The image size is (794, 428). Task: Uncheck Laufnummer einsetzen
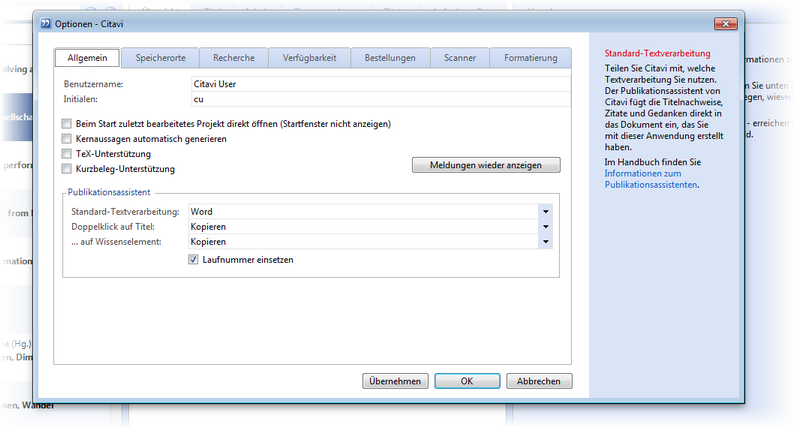(x=193, y=259)
